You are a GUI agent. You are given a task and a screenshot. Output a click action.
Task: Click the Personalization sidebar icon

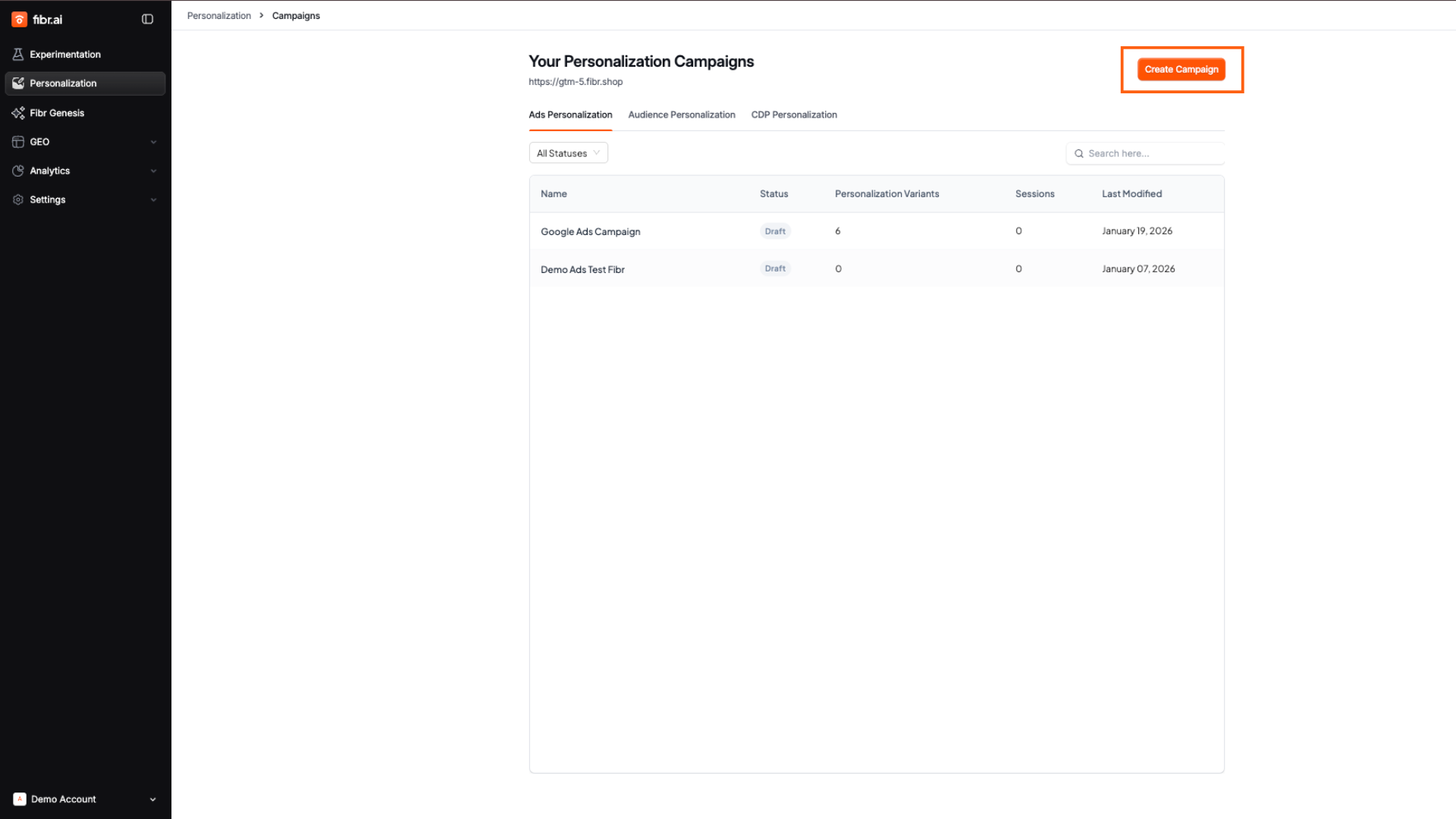[18, 83]
